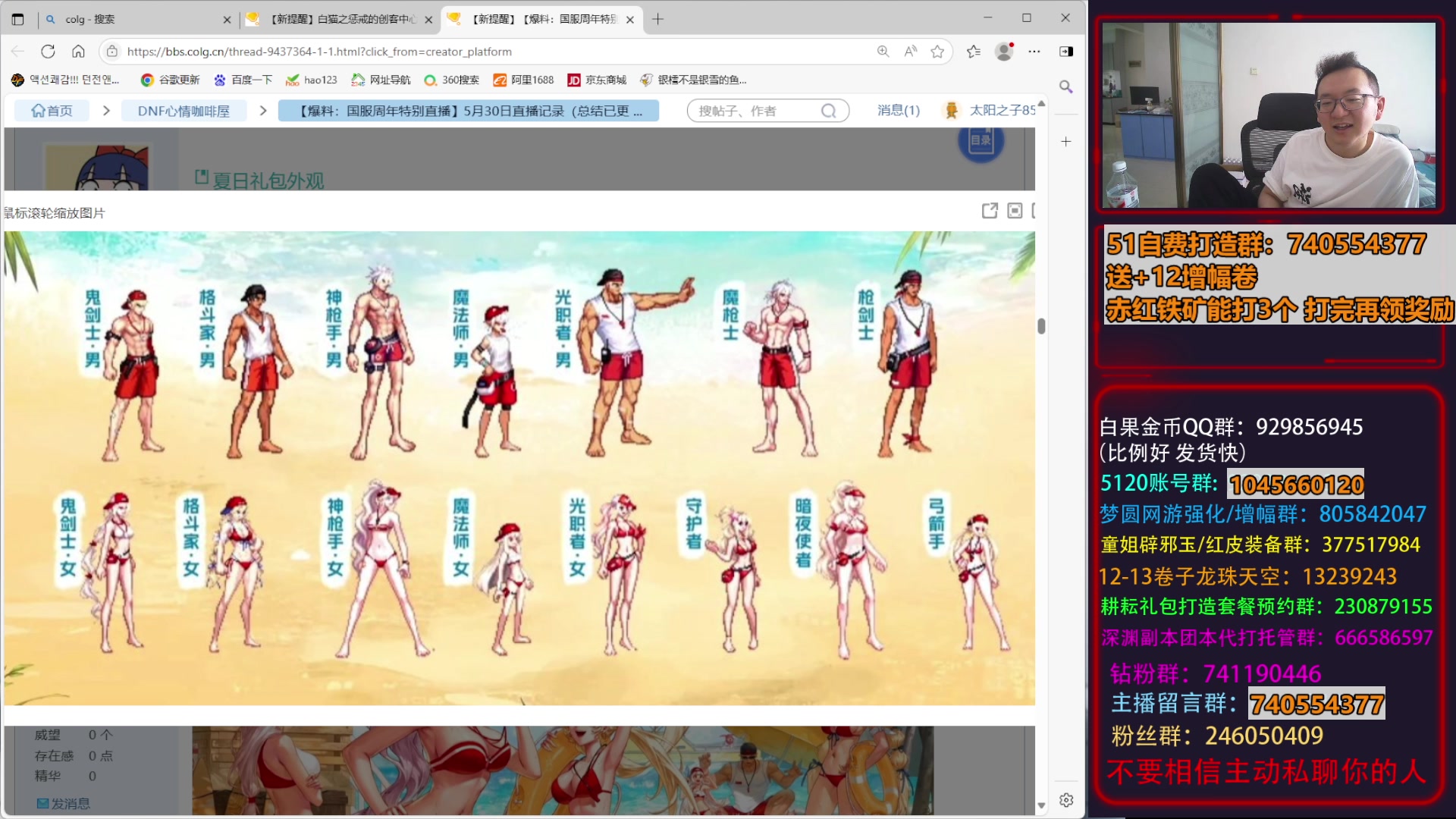Click the fit-to-screen image viewer icon
This screenshot has width=1456, height=819.
click(1015, 211)
